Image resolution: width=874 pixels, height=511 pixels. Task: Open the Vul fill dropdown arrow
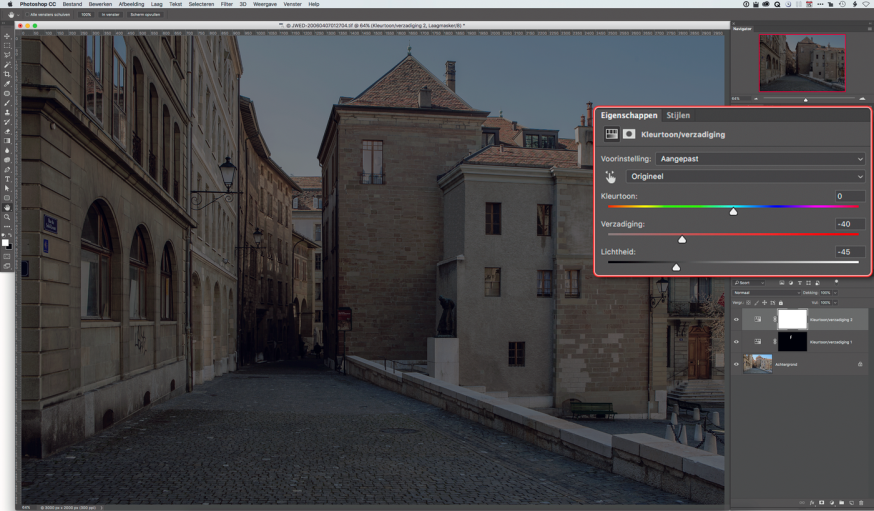coord(836,303)
